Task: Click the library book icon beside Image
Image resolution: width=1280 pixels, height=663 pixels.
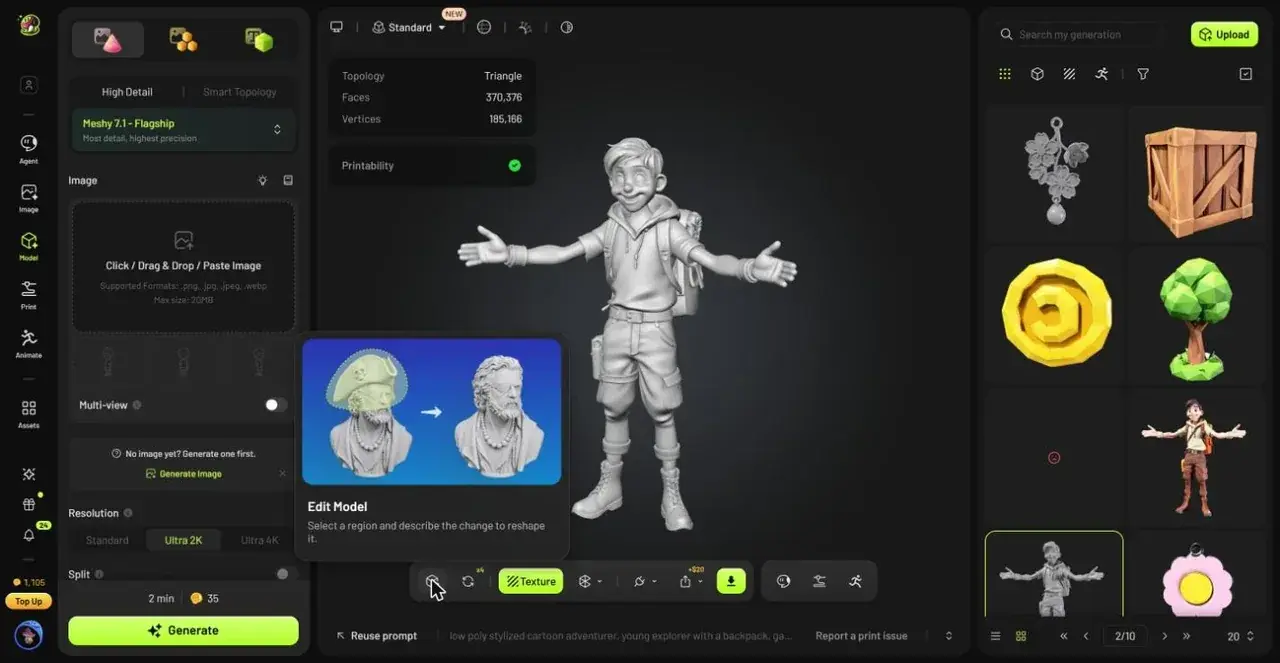Action: [288, 180]
